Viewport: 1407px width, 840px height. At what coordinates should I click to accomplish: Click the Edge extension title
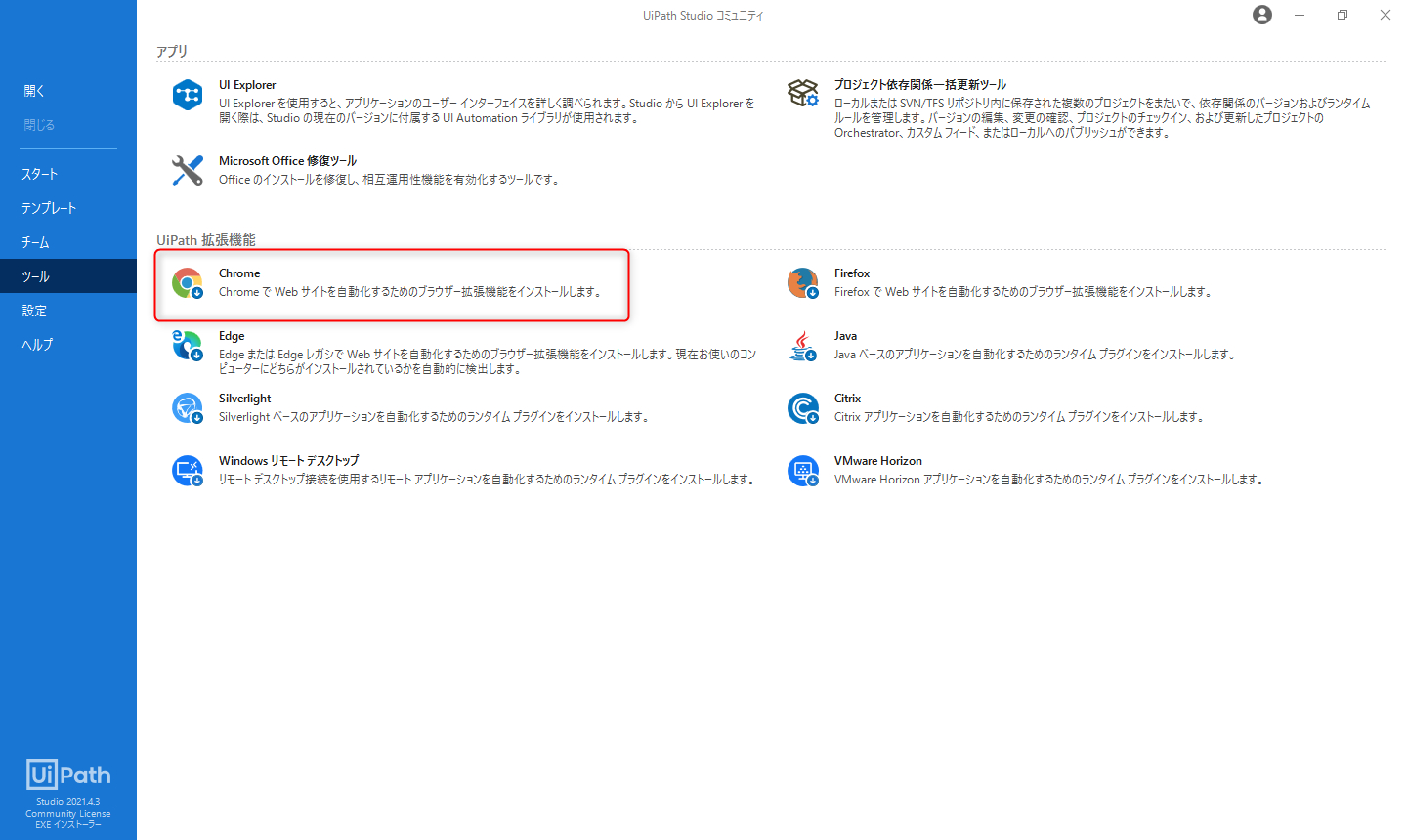tap(232, 336)
